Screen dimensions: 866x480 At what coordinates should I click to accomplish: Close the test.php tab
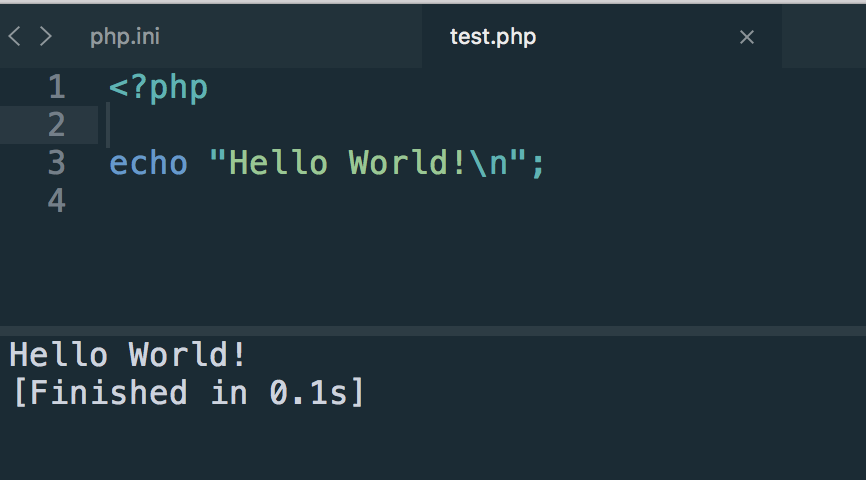click(747, 37)
